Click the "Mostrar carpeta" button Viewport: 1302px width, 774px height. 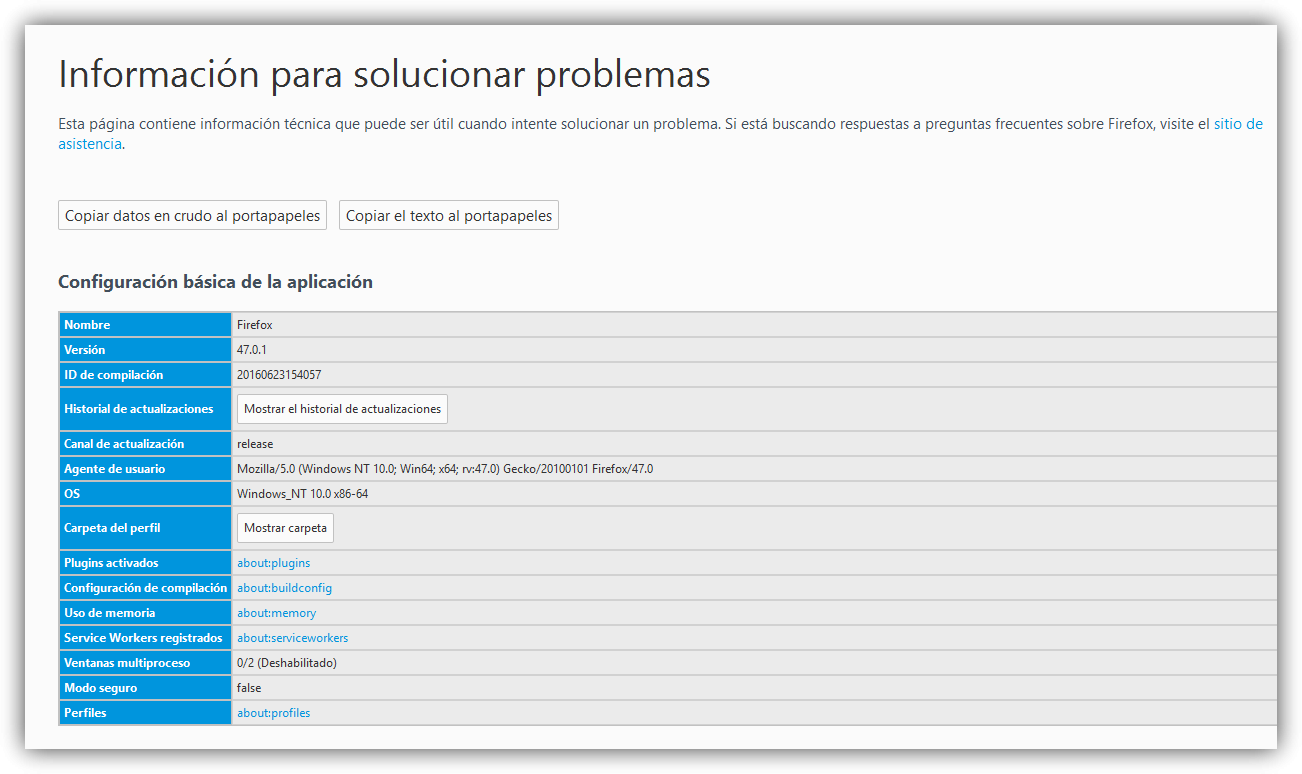point(285,528)
